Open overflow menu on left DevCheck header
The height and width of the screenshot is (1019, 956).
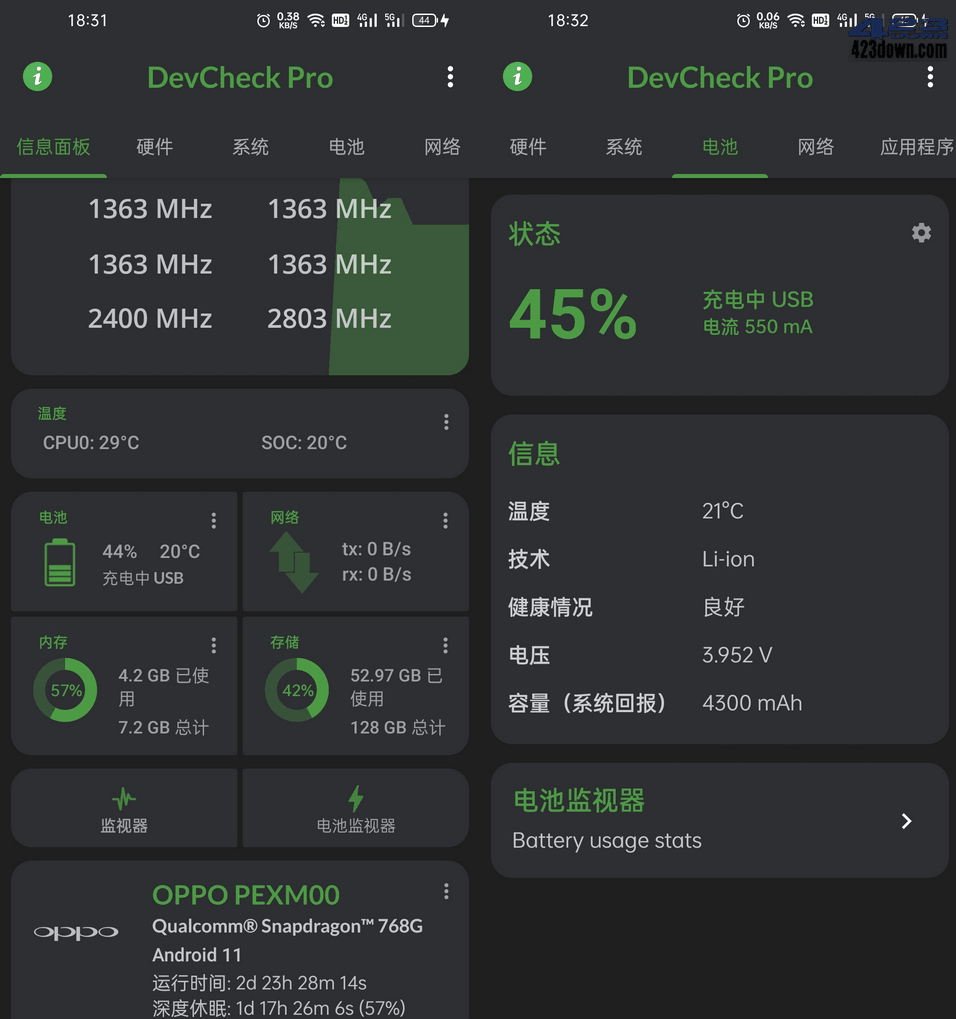tap(450, 77)
